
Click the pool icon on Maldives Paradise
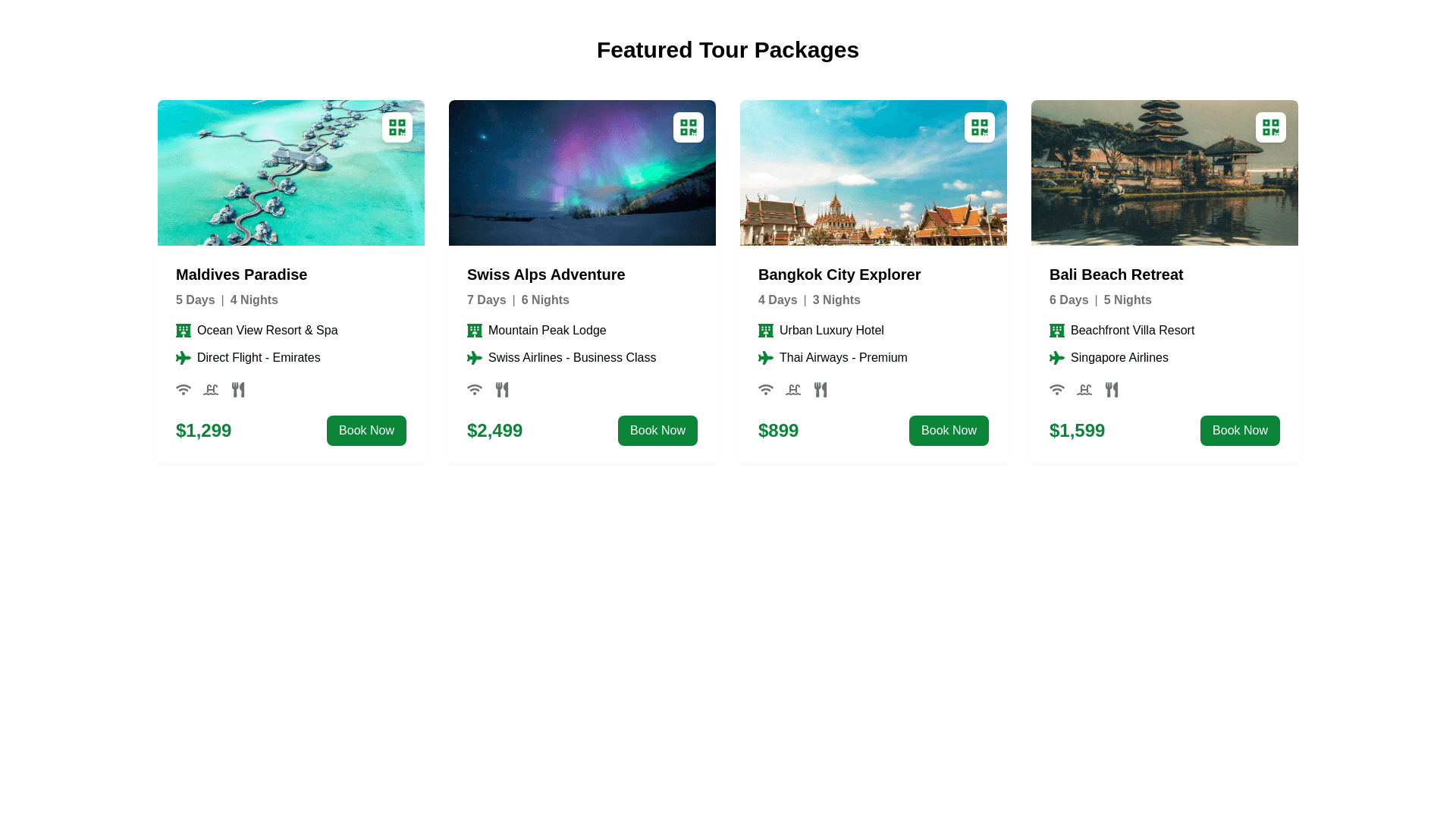pyautogui.click(x=211, y=390)
